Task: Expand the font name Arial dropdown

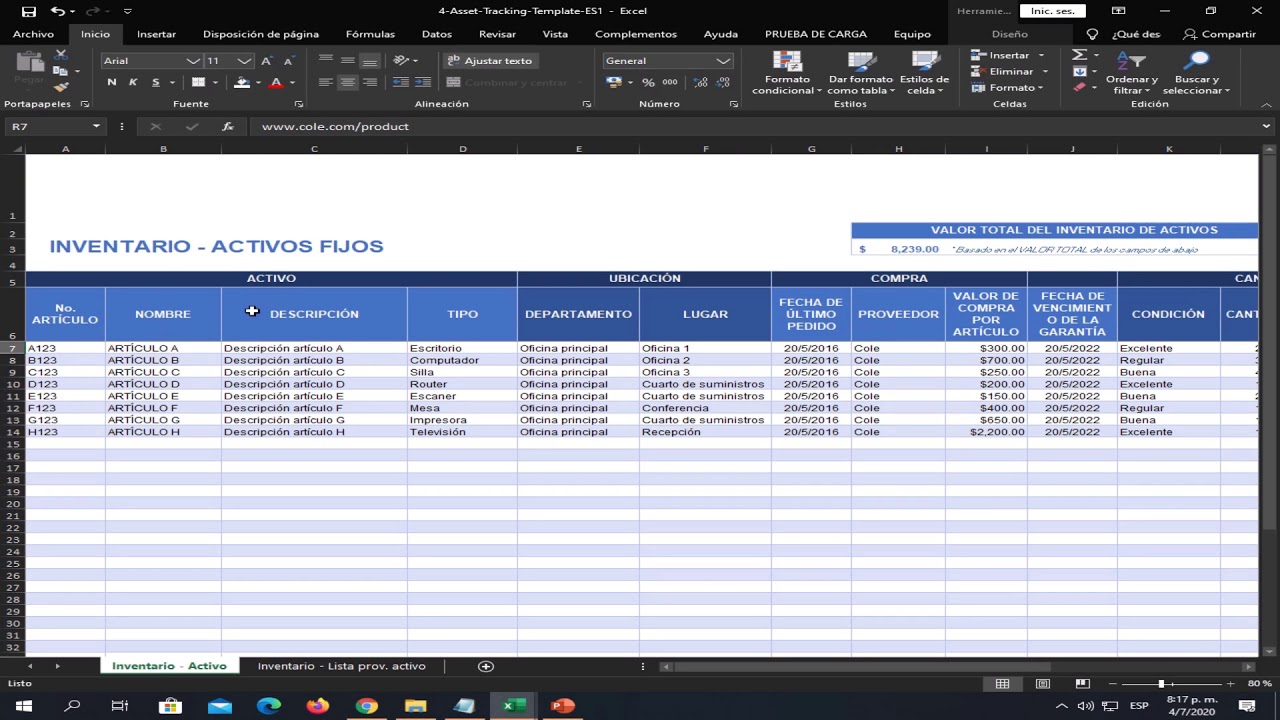Action: click(193, 61)
